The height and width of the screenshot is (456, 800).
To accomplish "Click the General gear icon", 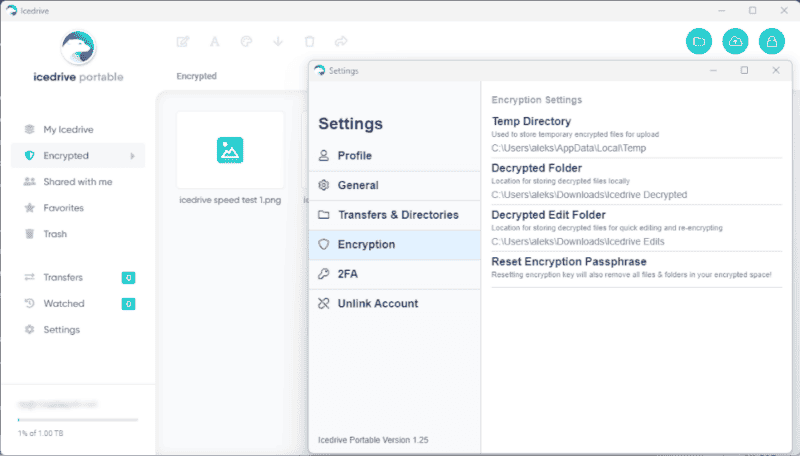I will tap(323, 185).
